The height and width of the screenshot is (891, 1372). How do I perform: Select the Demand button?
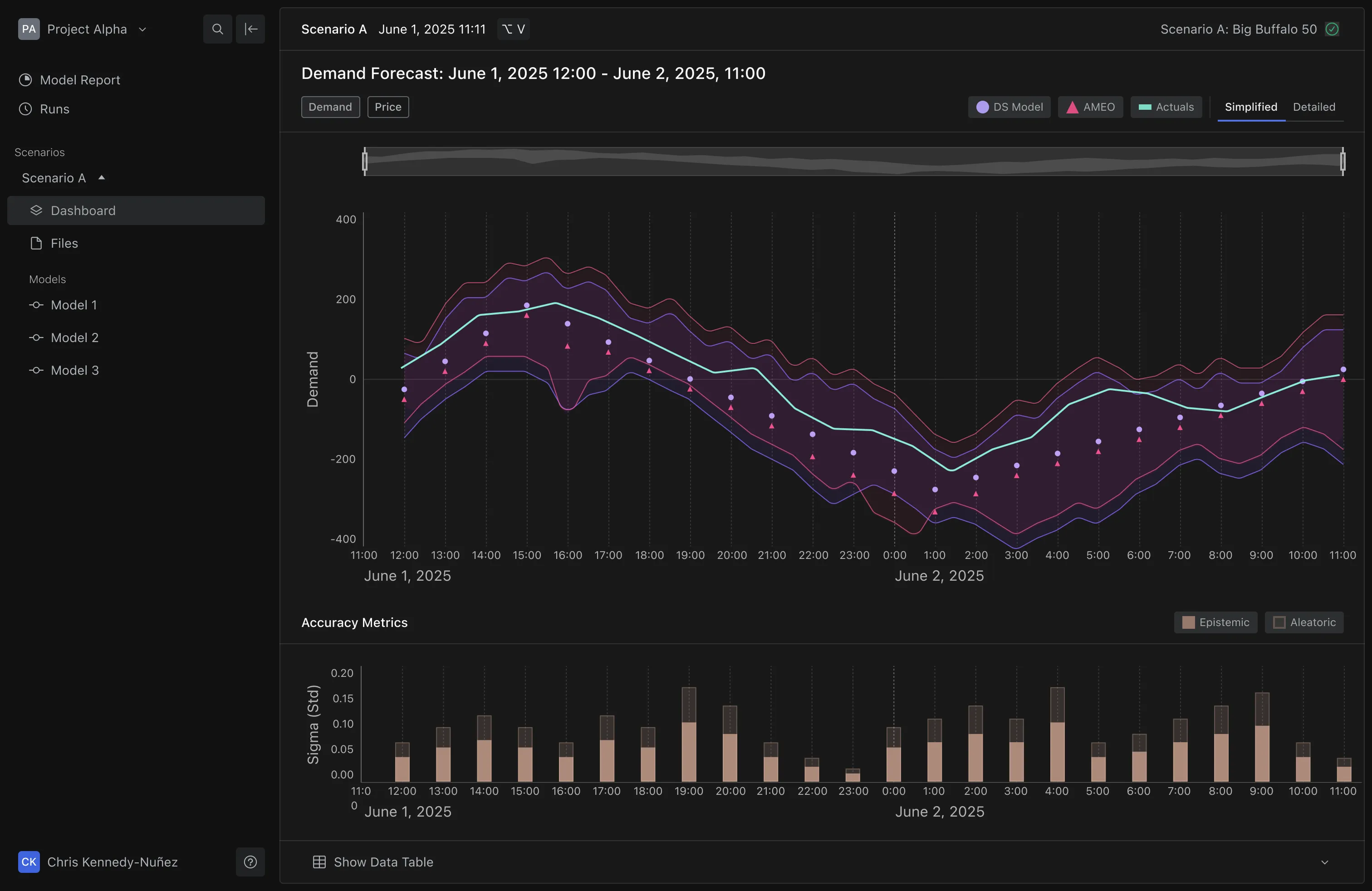point(330,107)
